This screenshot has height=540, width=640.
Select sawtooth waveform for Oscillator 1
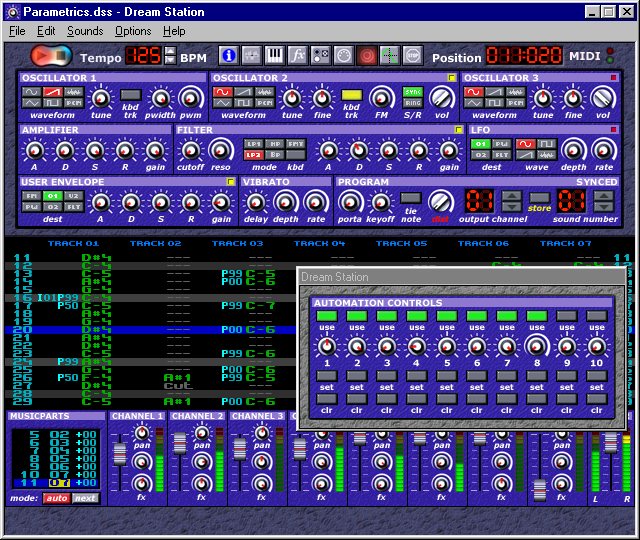pos(53,92)
